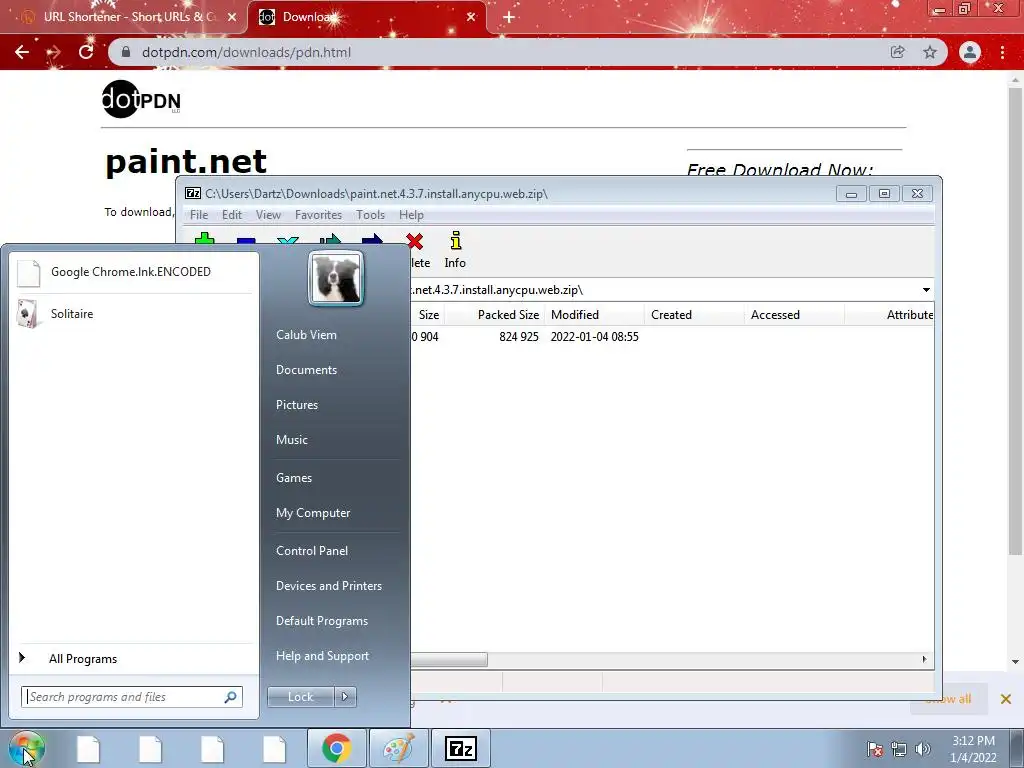Click the taskbar clock showing 3:12 PM

pyautogui.click(x=973, y=749)
